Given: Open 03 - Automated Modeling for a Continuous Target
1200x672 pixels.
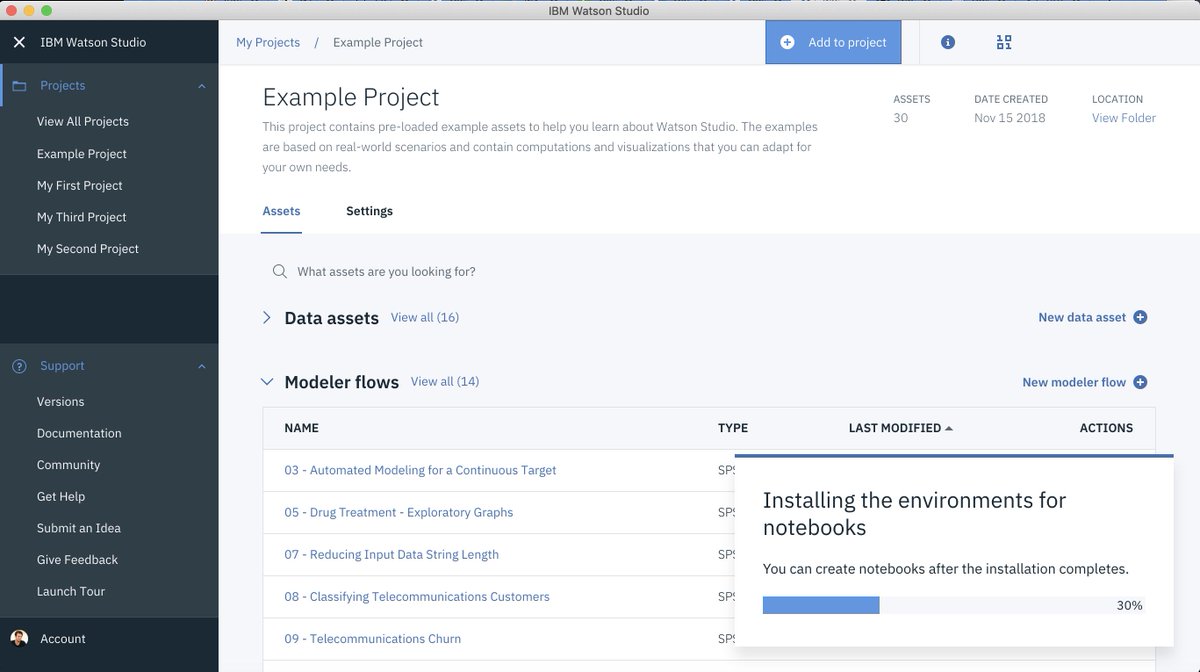Looking at the screenshot, I should tap(420, 470).
